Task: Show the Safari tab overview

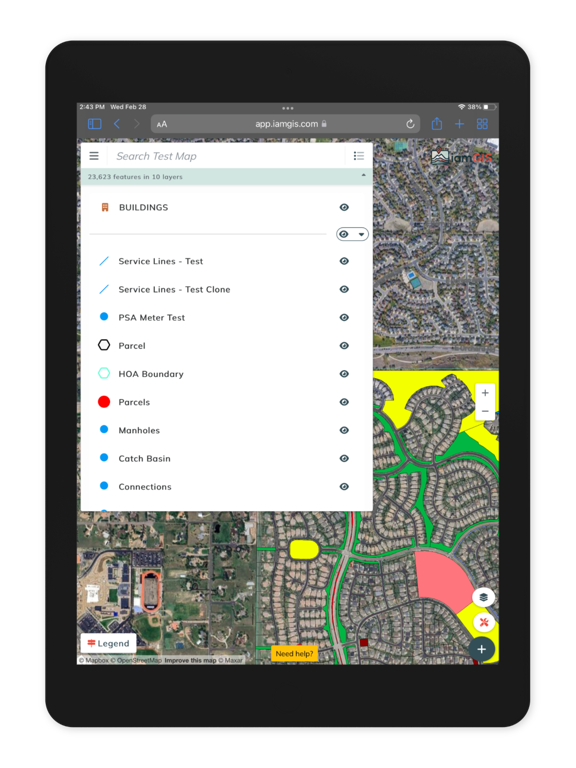Action: click(x=482, y=124)
